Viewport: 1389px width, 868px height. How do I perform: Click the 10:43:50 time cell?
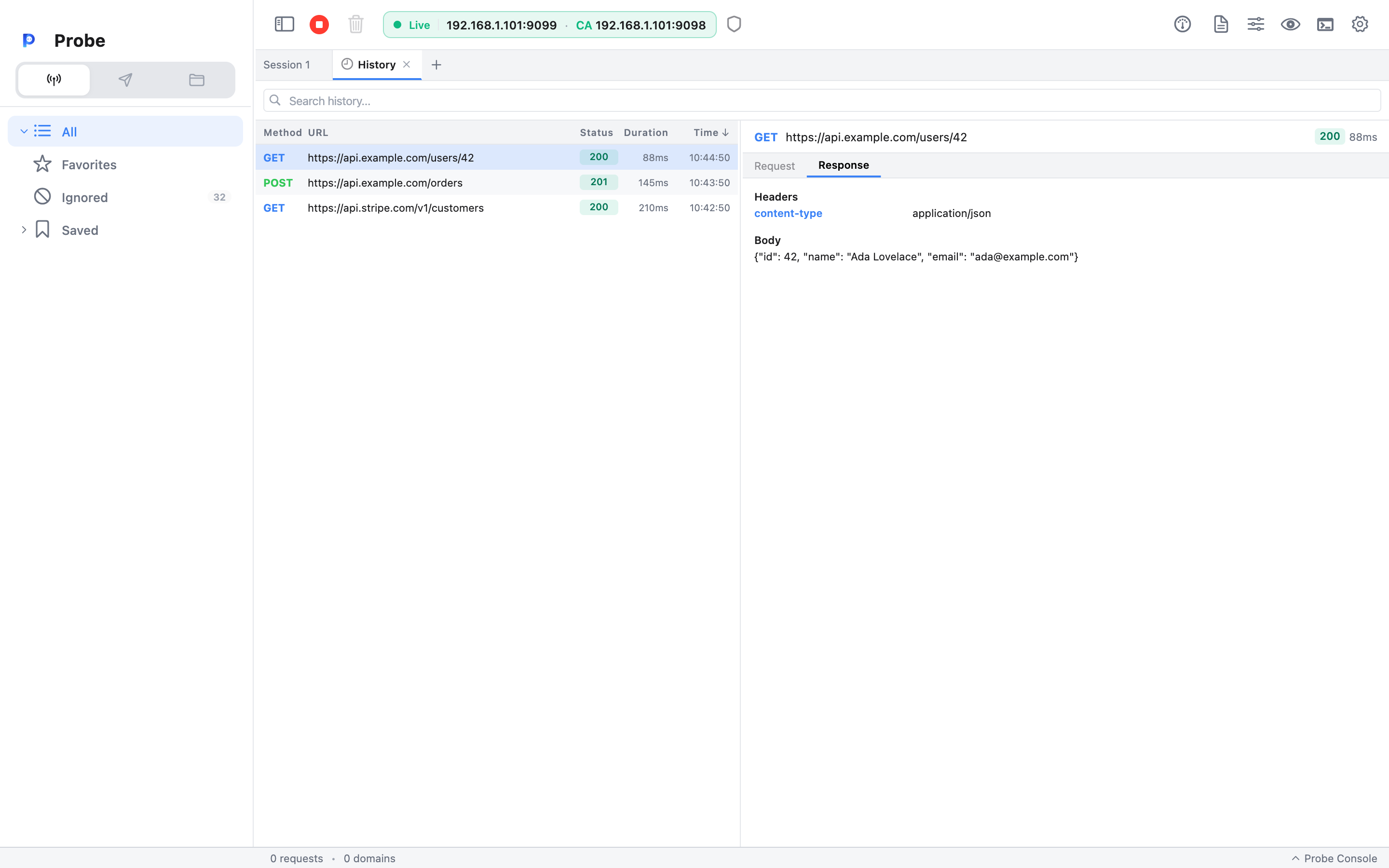point(709,183)
